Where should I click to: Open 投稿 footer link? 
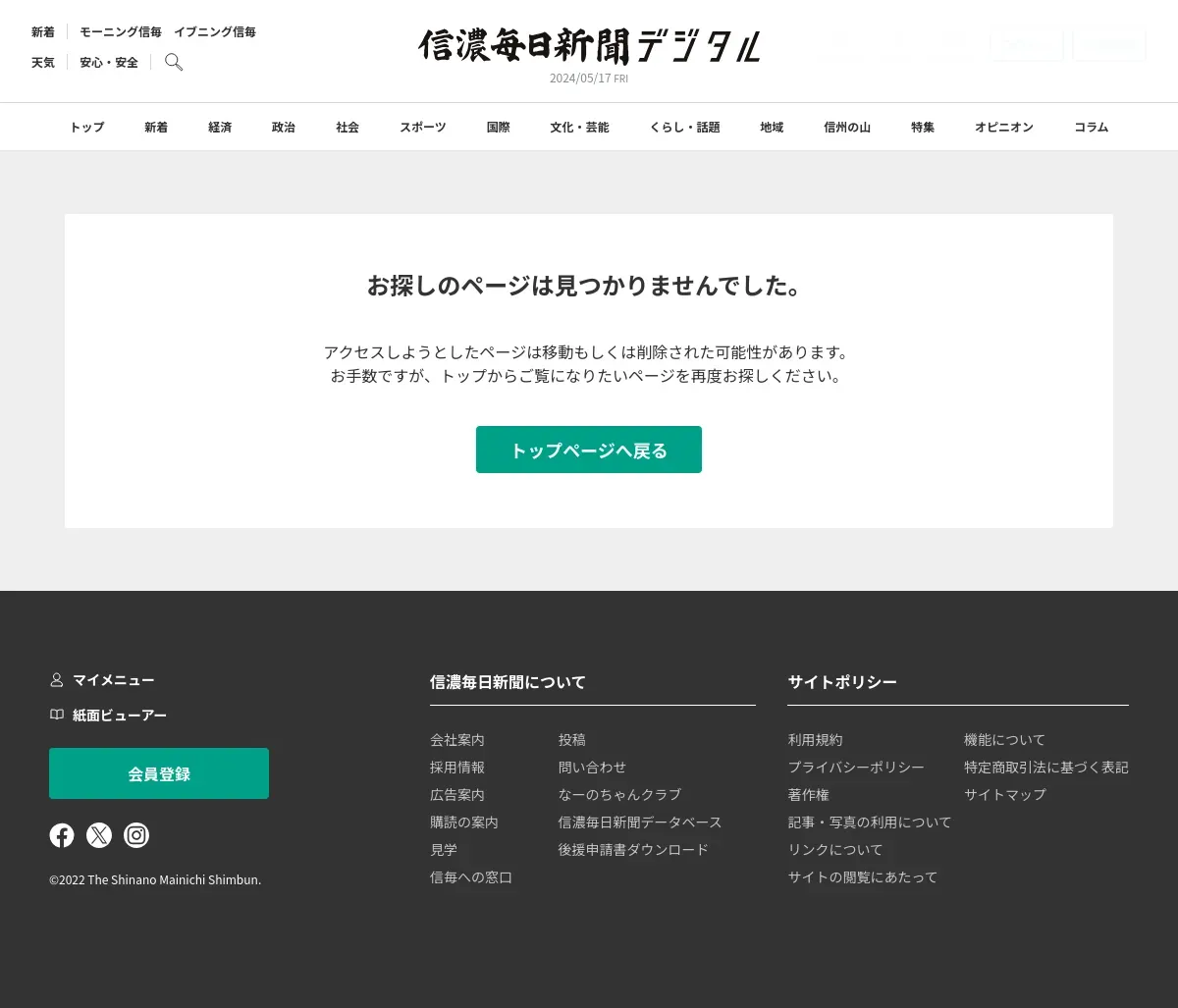click(572, 740)
